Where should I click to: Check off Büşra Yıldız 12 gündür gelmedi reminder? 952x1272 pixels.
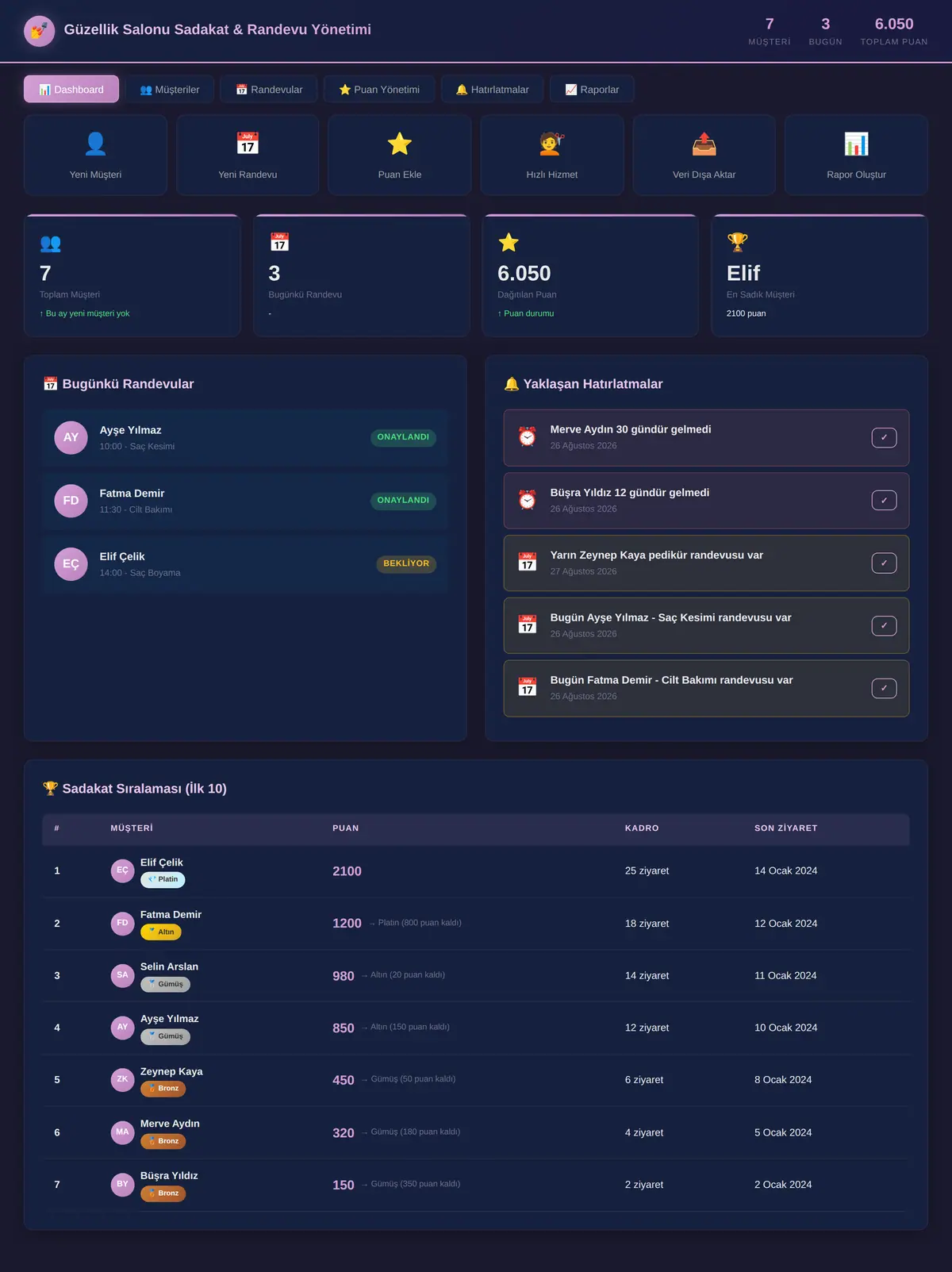(x=884, y=500)
